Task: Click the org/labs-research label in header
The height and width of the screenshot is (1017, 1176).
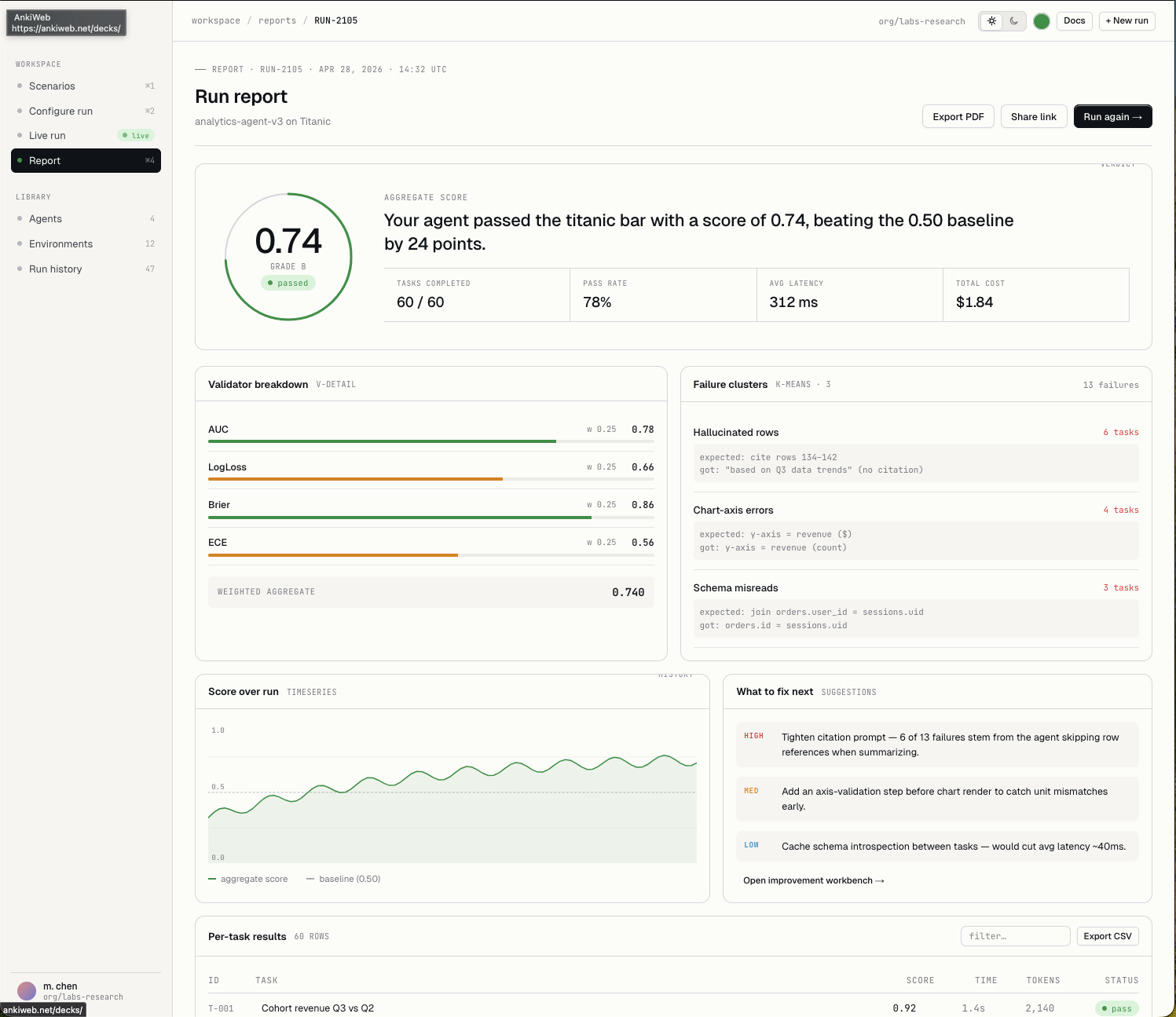Action: [921, 21]
